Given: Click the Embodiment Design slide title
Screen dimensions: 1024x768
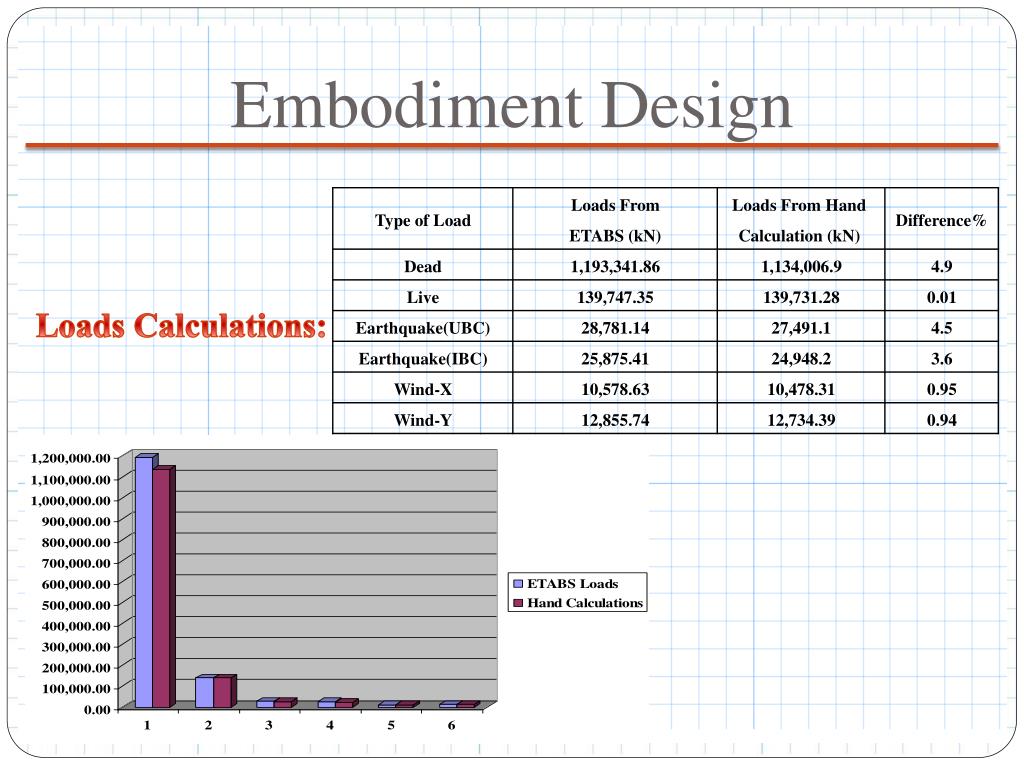Looking at the screenshot, I should click(x=511, y=108).
